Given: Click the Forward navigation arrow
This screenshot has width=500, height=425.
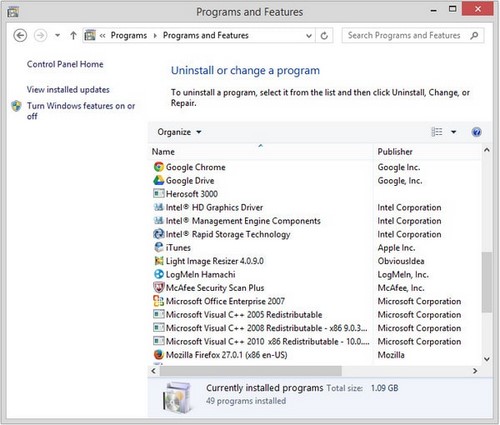Looking at the screenshot, I should click(x=40, y=35).
